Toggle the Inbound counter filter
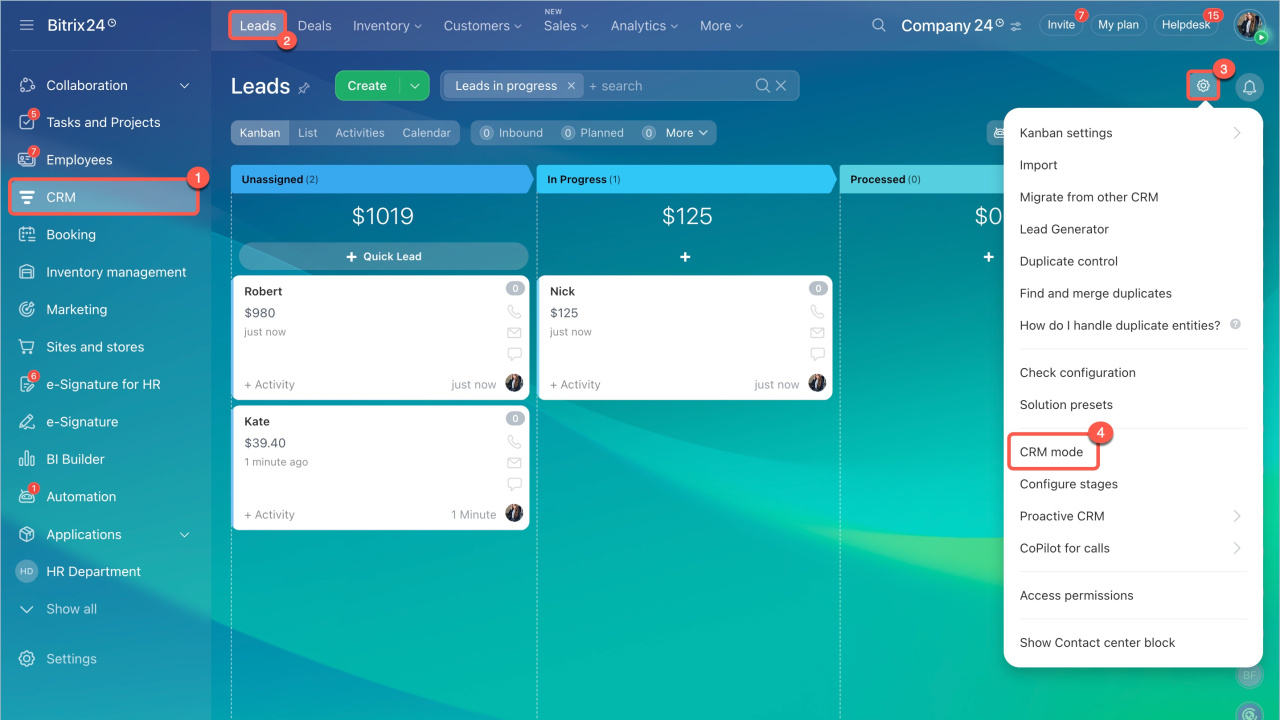Viewport: 1280px width, 720px height. [511, 133]
